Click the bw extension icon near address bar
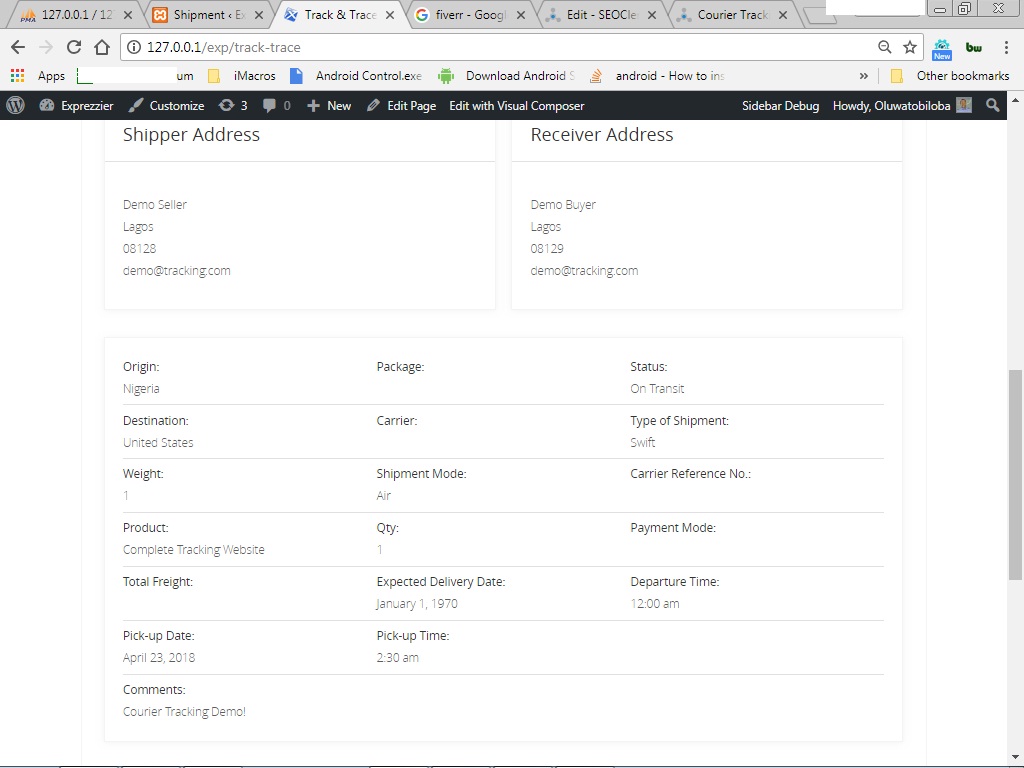Screen dimensions: 1024x768 tap(973, 46)
